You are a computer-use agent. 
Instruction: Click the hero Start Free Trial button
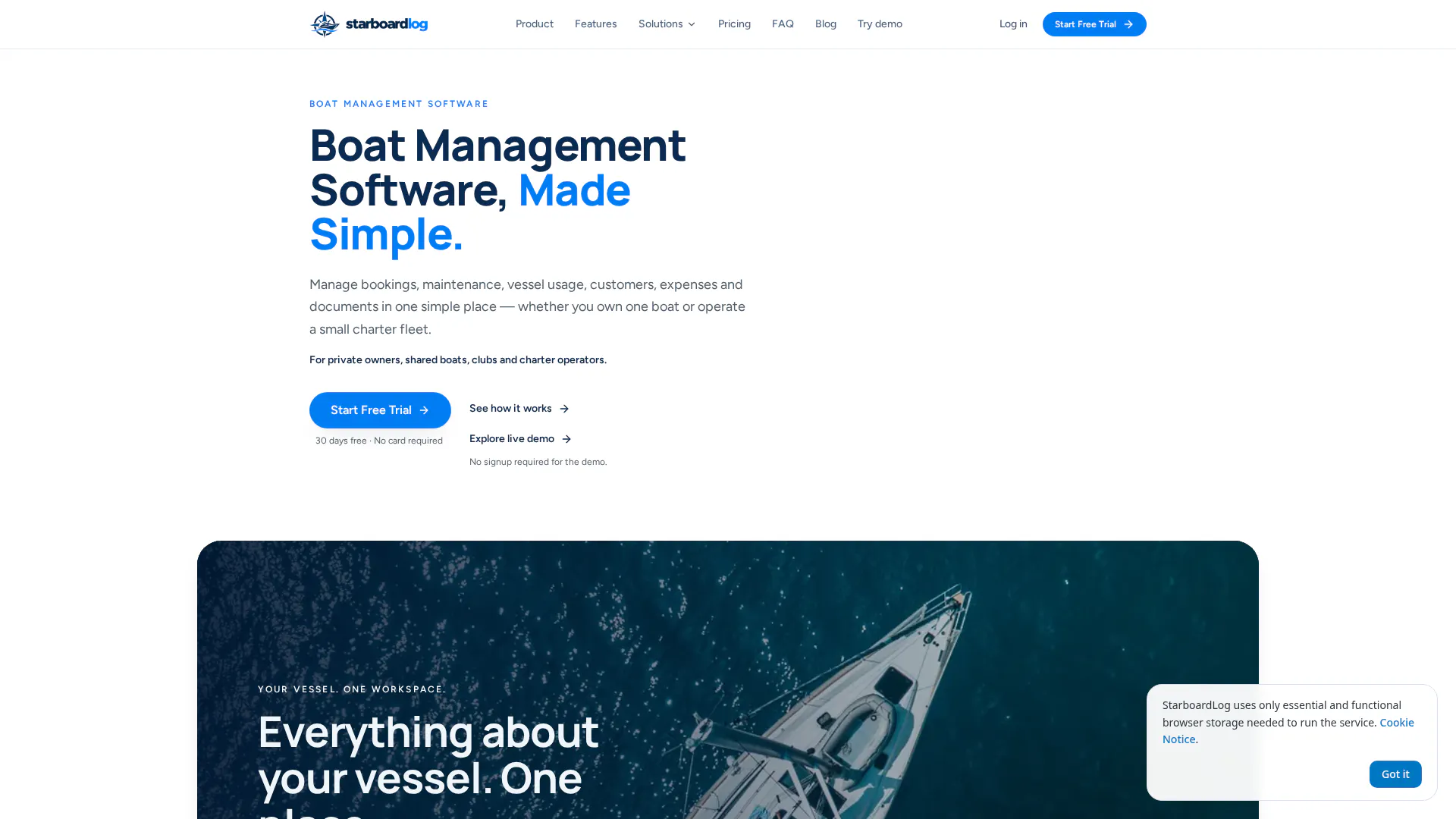380,410
